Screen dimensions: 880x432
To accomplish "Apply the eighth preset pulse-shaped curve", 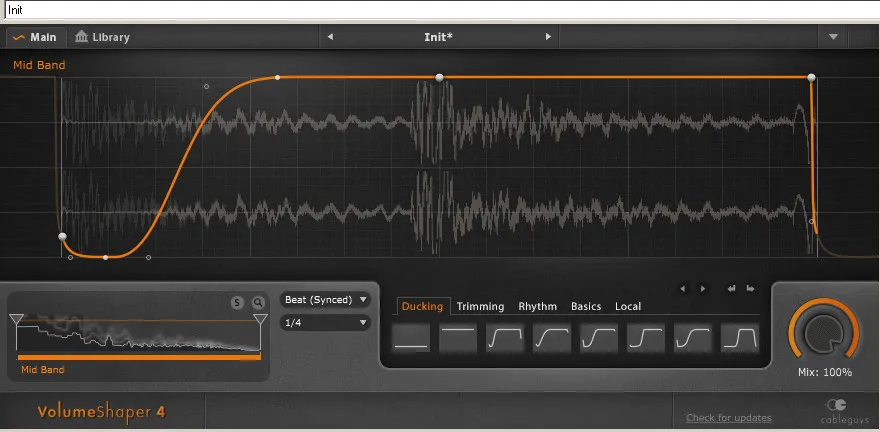I will click(740, 338).
